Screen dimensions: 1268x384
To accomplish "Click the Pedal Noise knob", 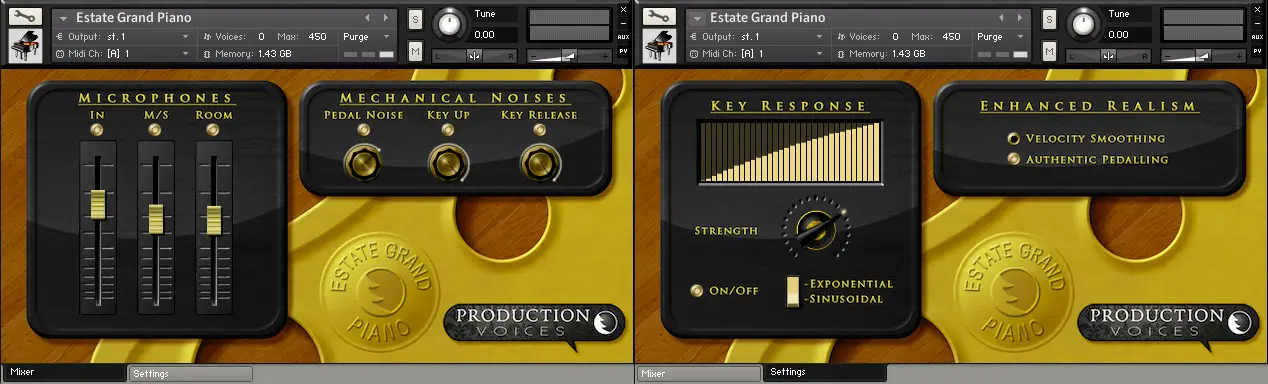I will [362, 162].
